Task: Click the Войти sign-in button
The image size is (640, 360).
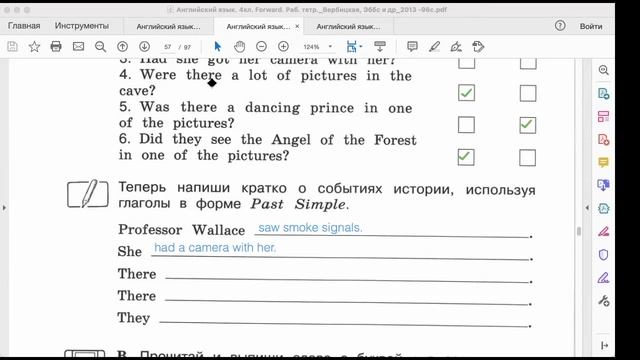Action: [591, 26]
